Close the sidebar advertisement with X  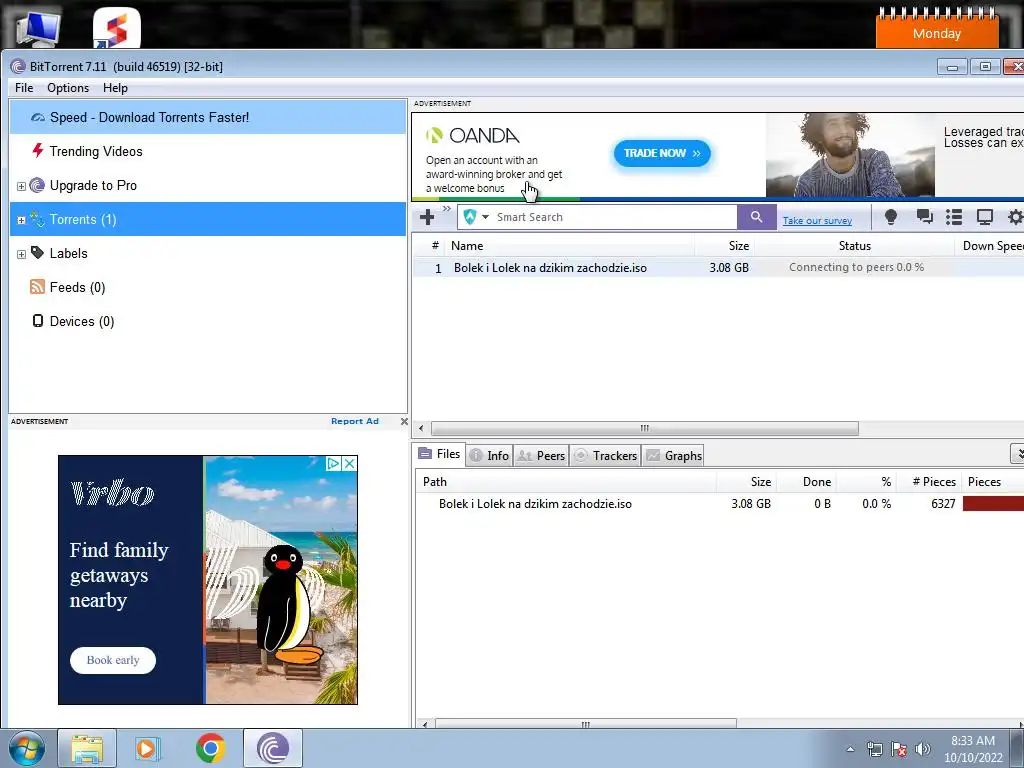[404, 421]
